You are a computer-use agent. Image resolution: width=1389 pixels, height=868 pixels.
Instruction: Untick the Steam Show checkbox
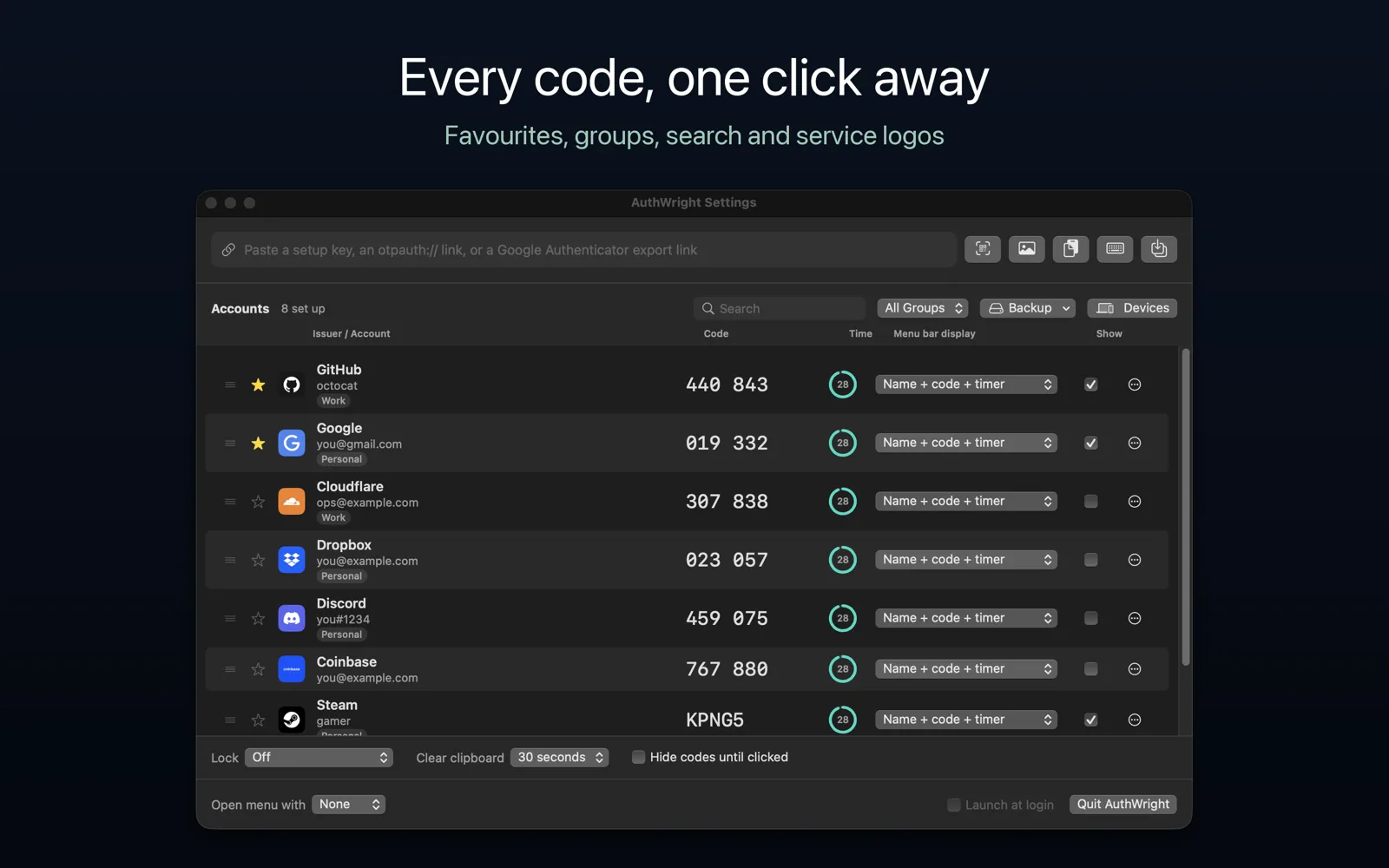[x=1091, y=720]
